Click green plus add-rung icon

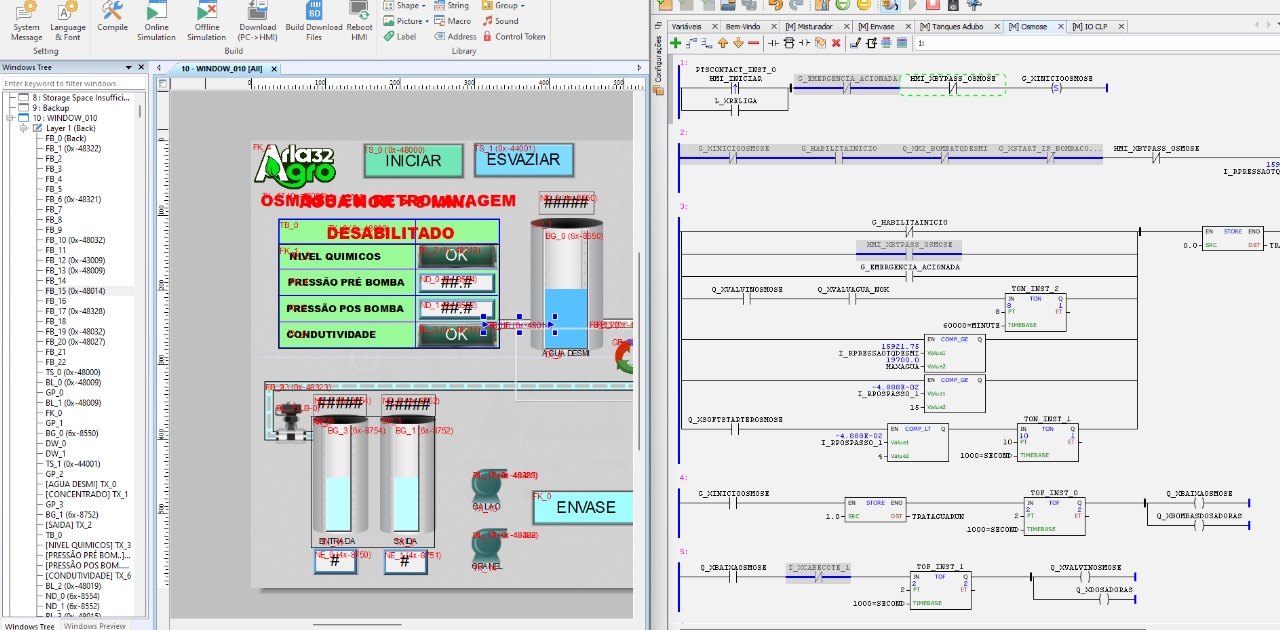(676, 43)
